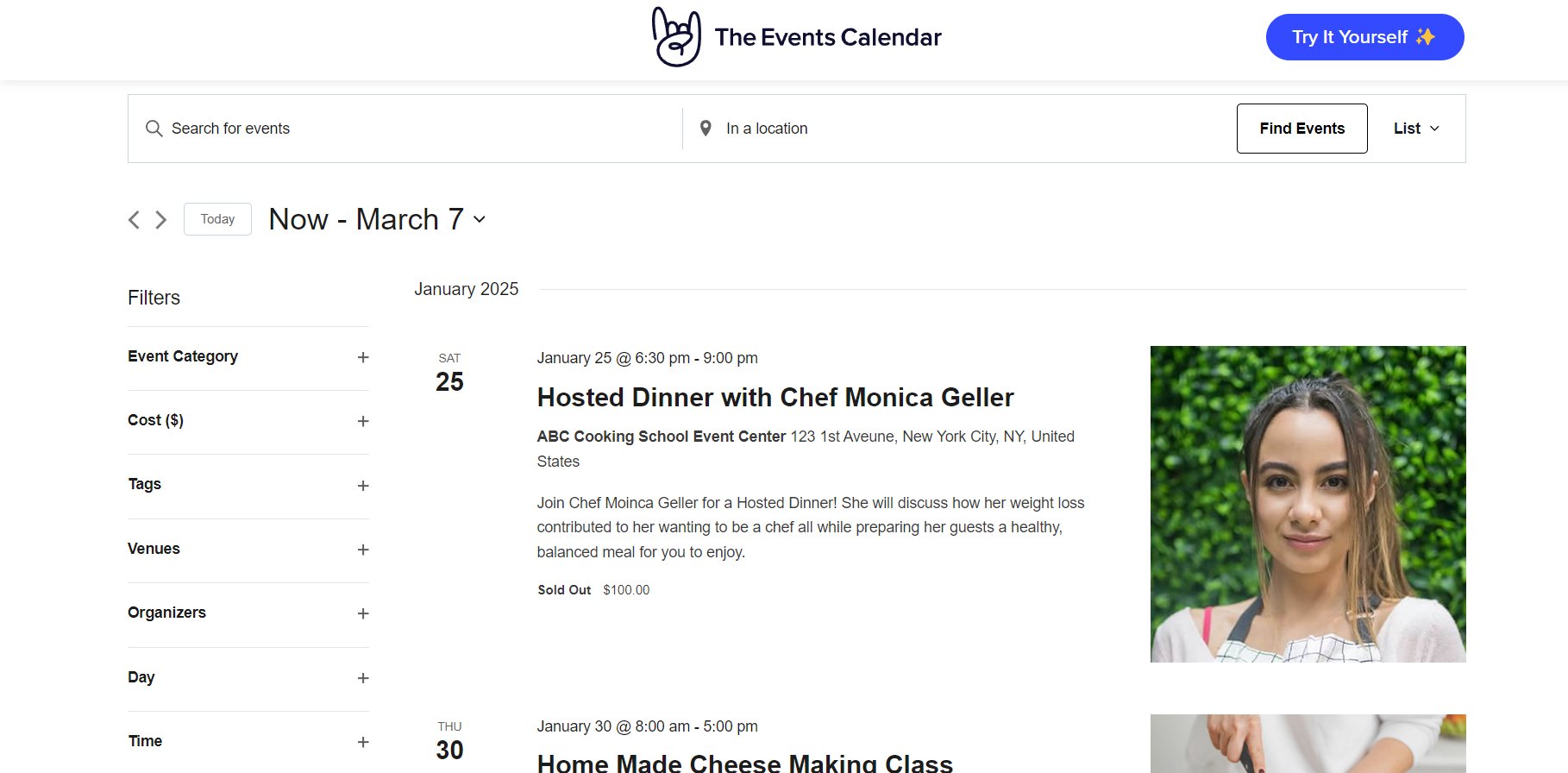1568x773 pixels.
Task: Expand the Day filter
Action: click(x=363, y=678)
